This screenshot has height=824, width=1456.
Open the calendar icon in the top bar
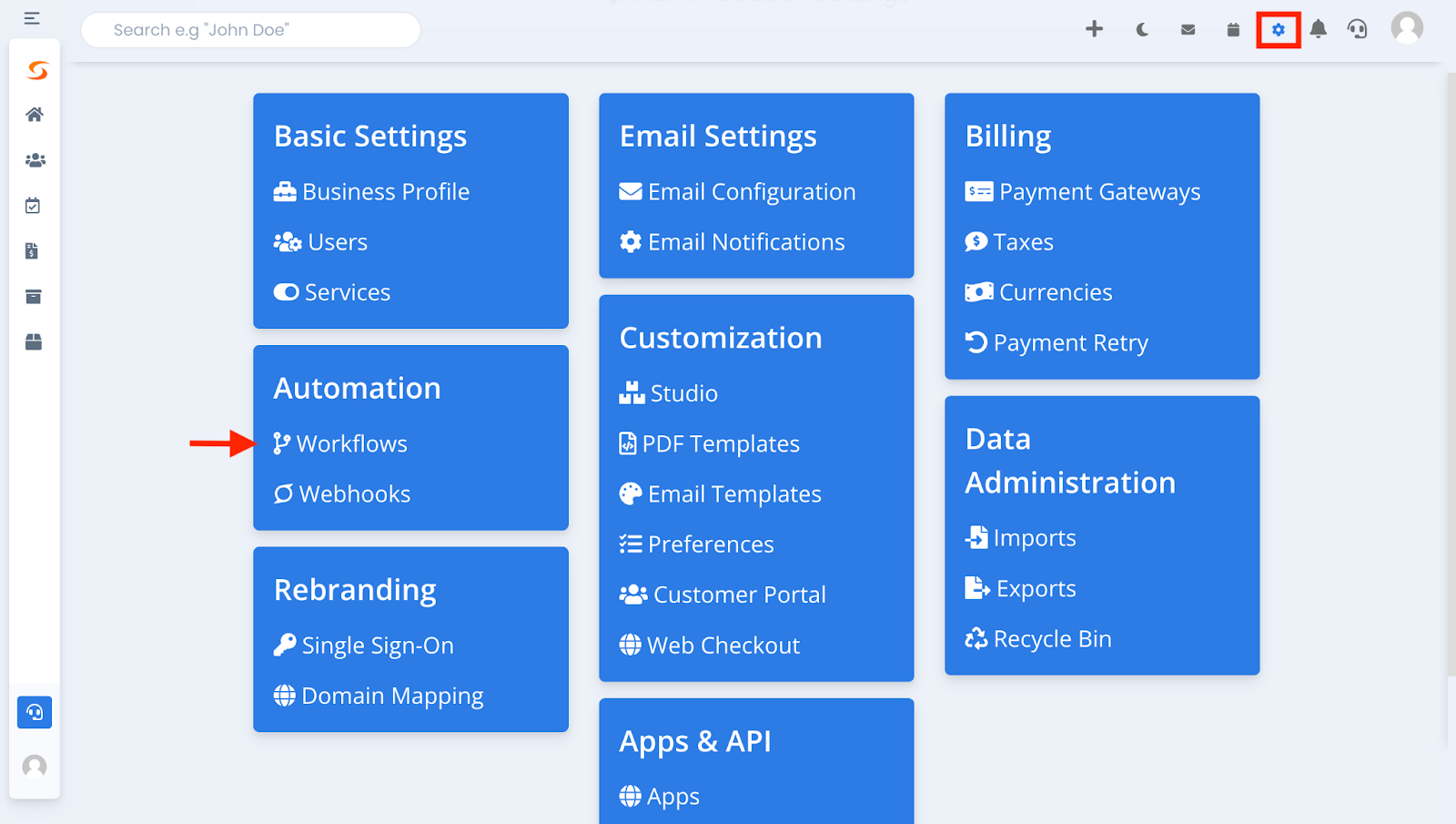(1233, 29)
